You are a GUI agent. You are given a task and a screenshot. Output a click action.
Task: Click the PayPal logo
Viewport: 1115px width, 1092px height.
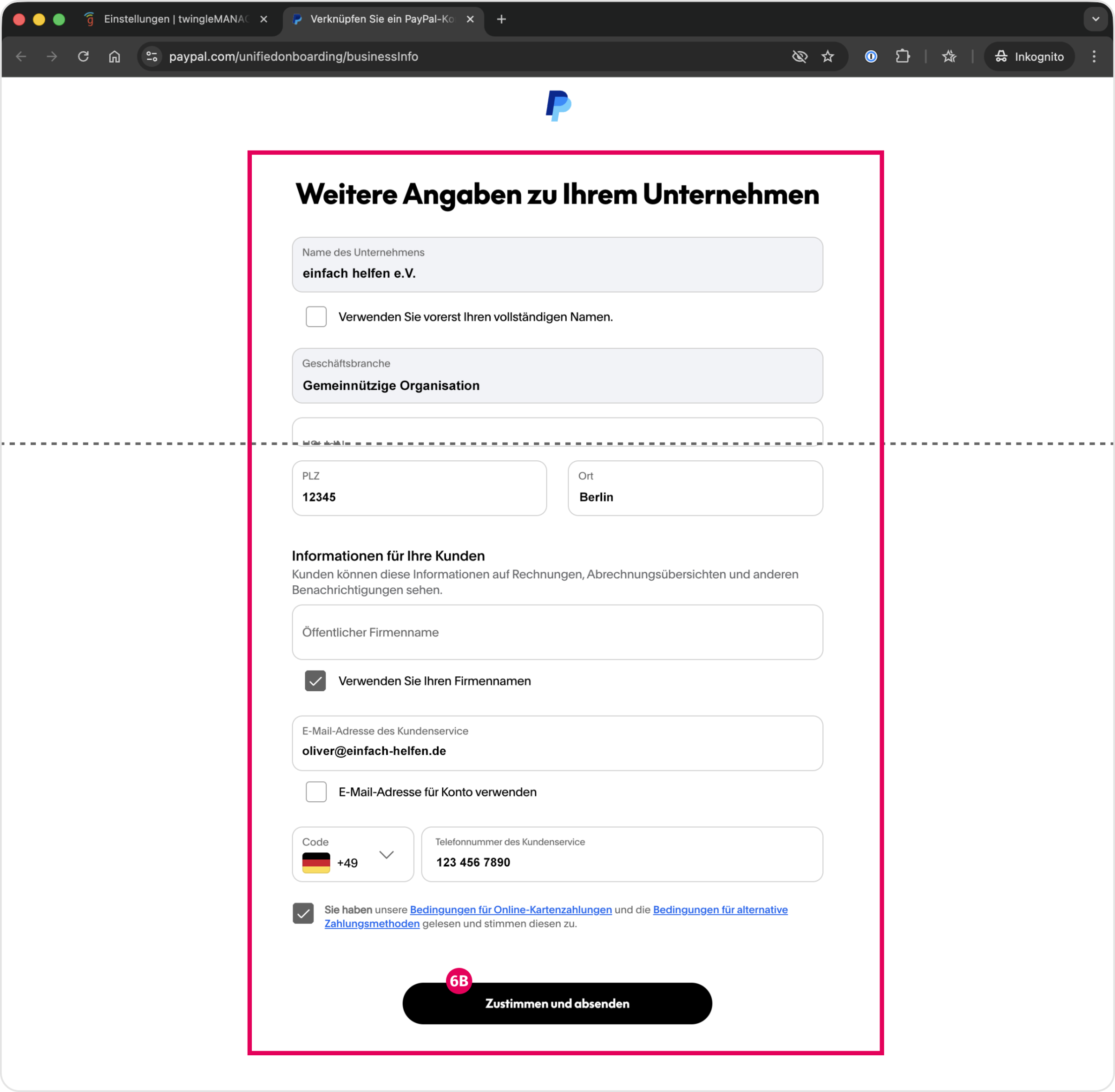coord(557,105)
